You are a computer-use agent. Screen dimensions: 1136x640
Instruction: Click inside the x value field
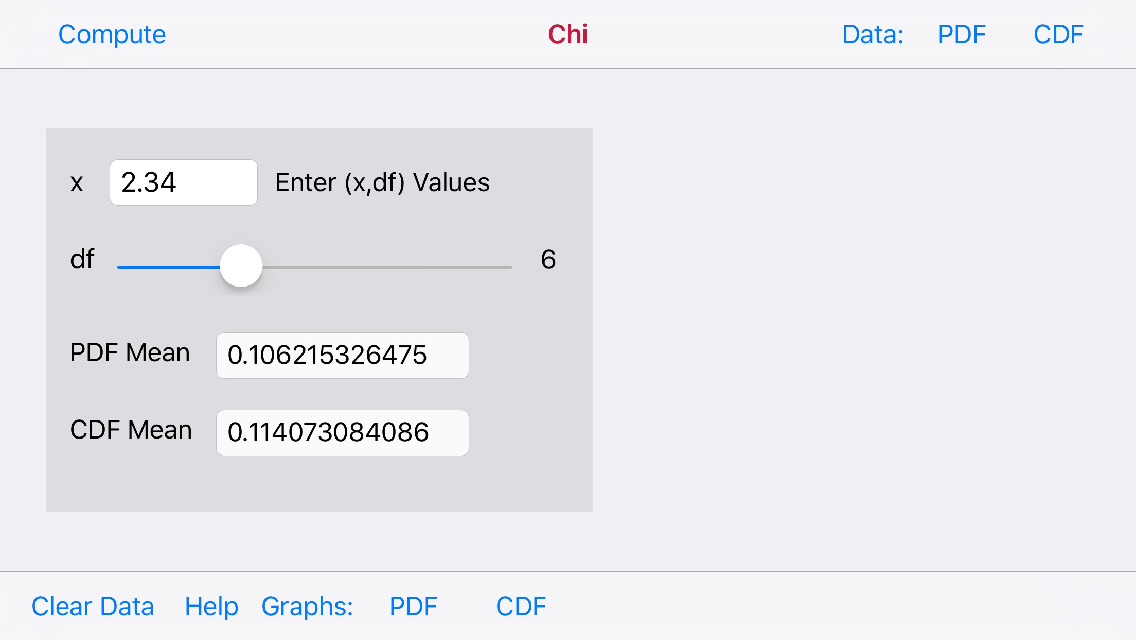coord(183,182)
